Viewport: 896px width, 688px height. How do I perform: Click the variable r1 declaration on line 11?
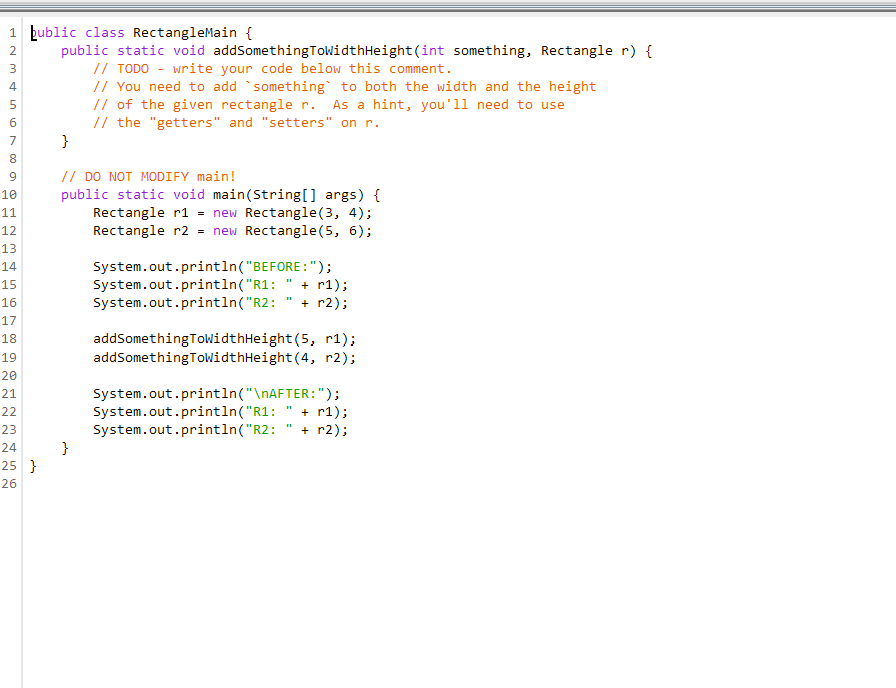[x=181, y=213]
